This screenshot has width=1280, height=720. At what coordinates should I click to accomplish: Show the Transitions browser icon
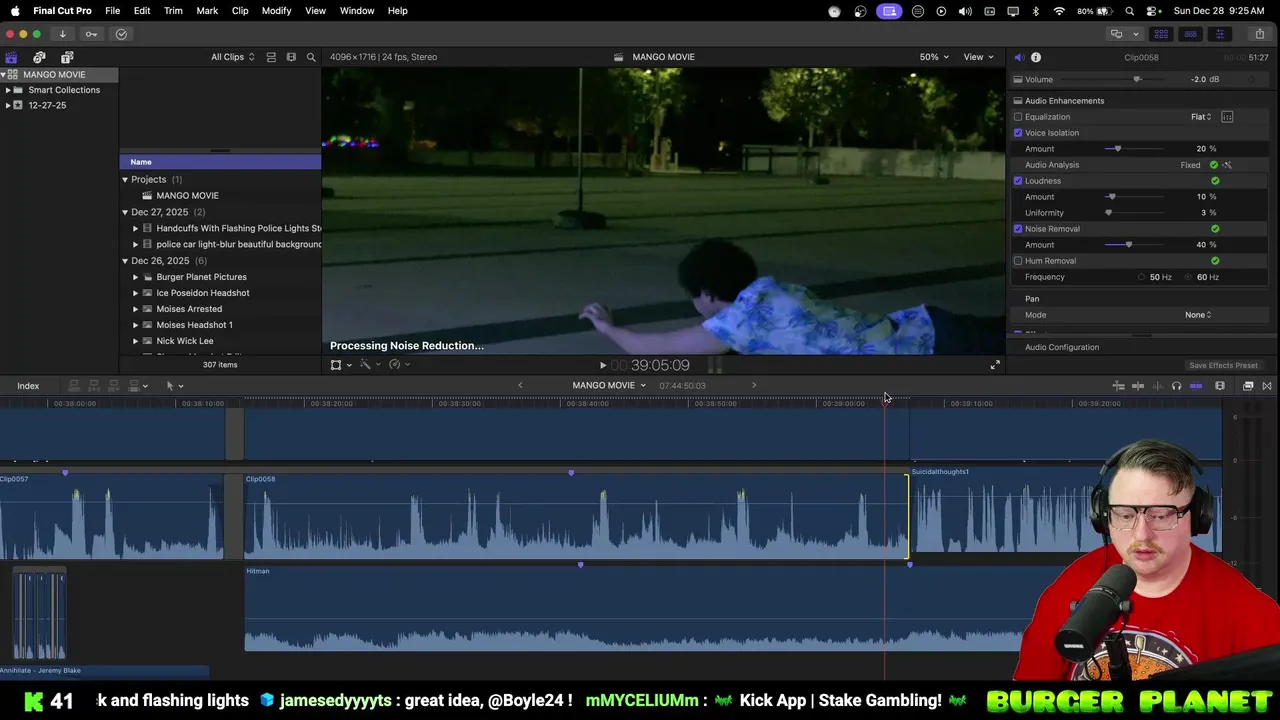point(1267,386)
